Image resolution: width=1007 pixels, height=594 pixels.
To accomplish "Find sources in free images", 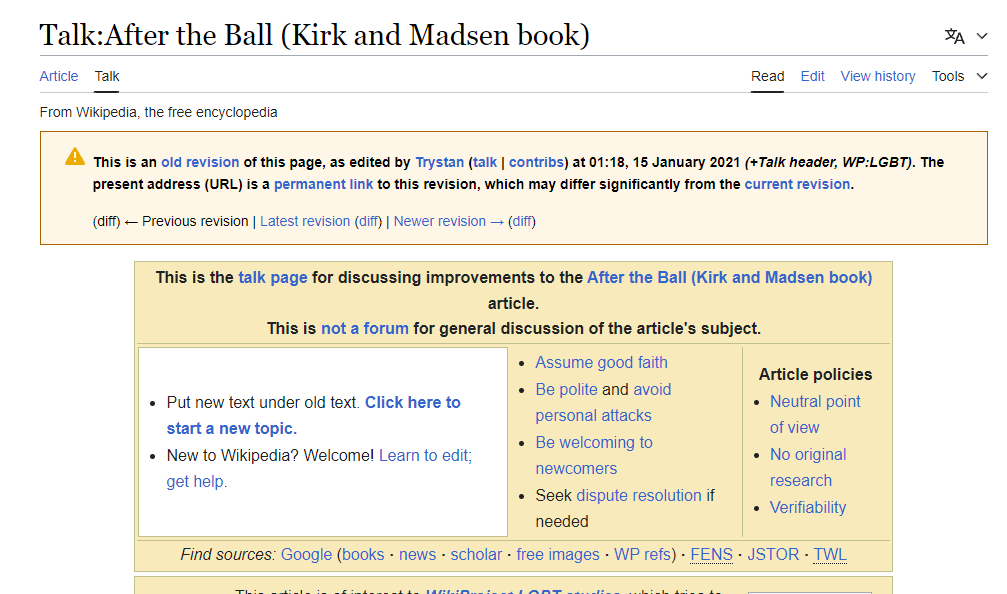I will click(x=557, y=555).
